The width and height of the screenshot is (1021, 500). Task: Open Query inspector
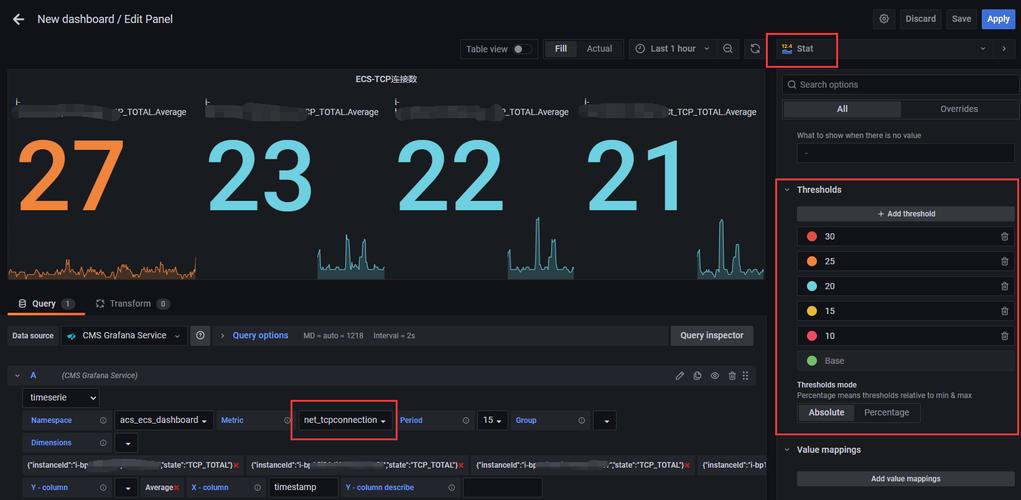point(712,336)
